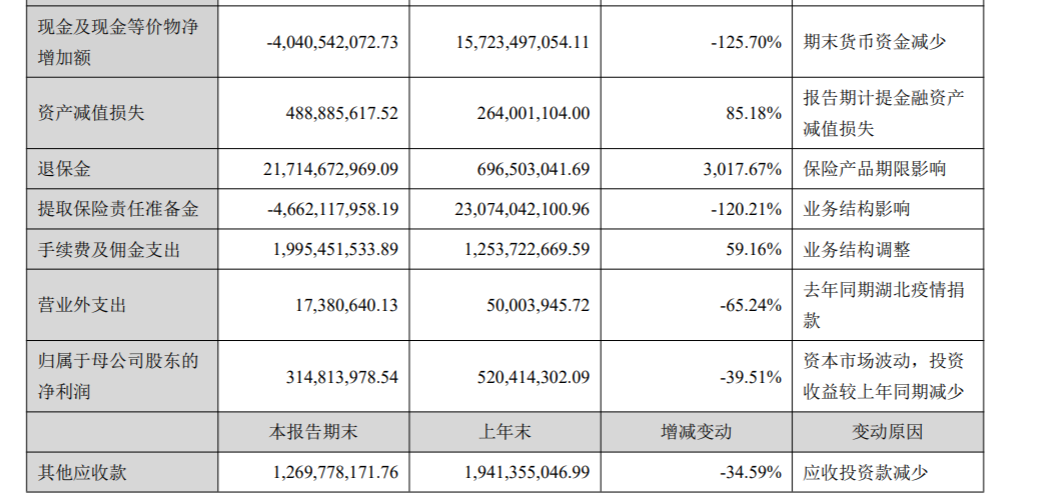Click the 本报告期末 column header

[316, 433]
